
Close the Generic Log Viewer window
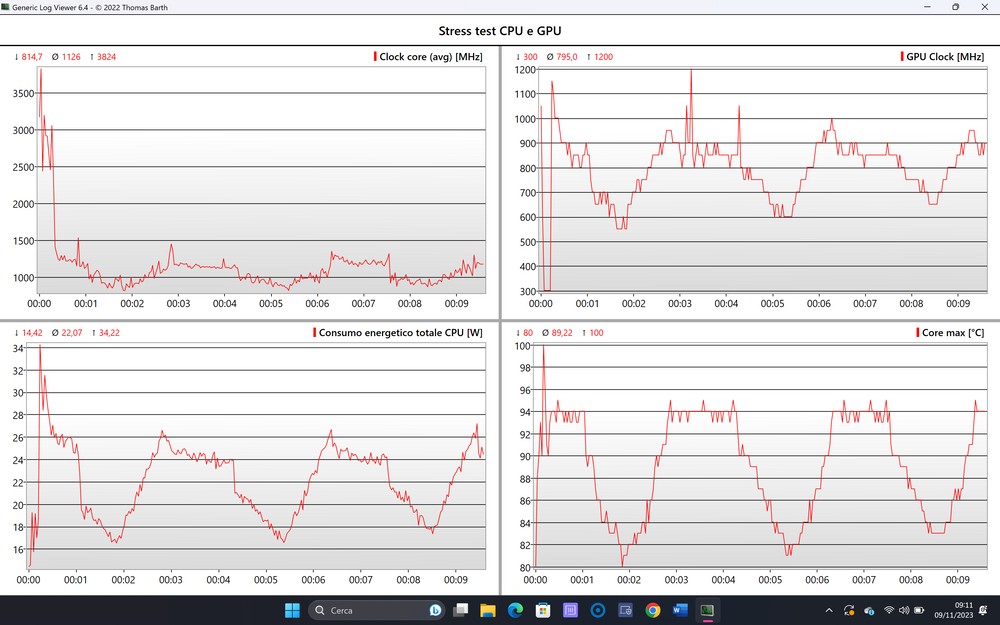coord(985,7)
